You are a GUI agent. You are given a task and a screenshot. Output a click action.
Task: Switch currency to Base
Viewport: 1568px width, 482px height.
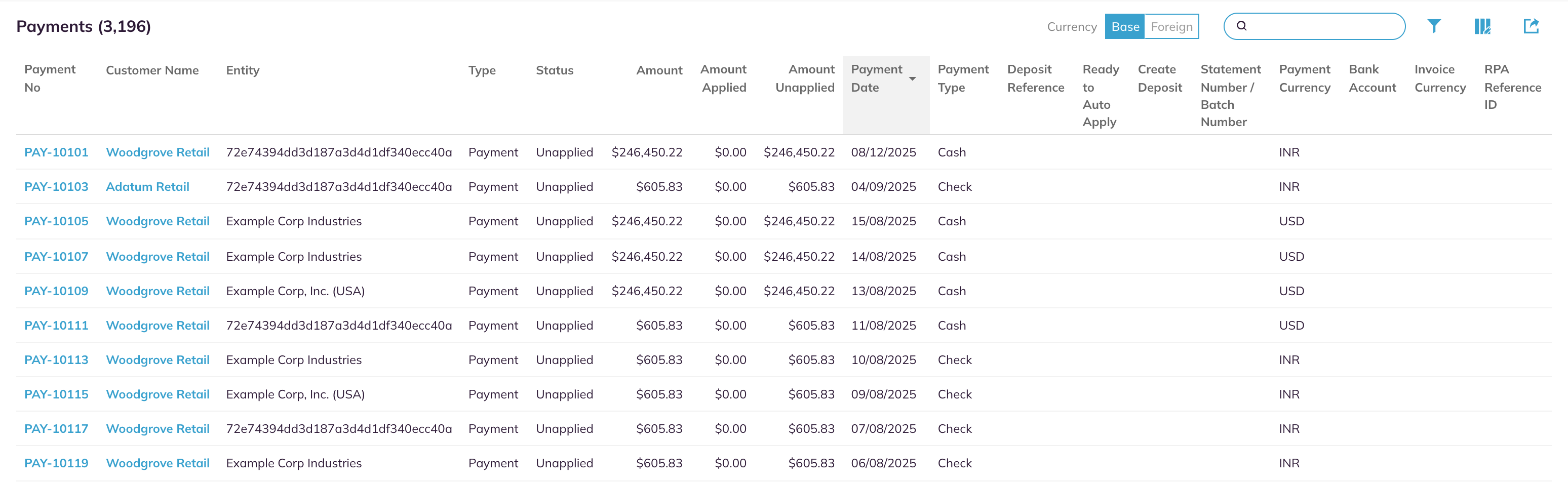pyautogui.click(x=1125, y=27)
